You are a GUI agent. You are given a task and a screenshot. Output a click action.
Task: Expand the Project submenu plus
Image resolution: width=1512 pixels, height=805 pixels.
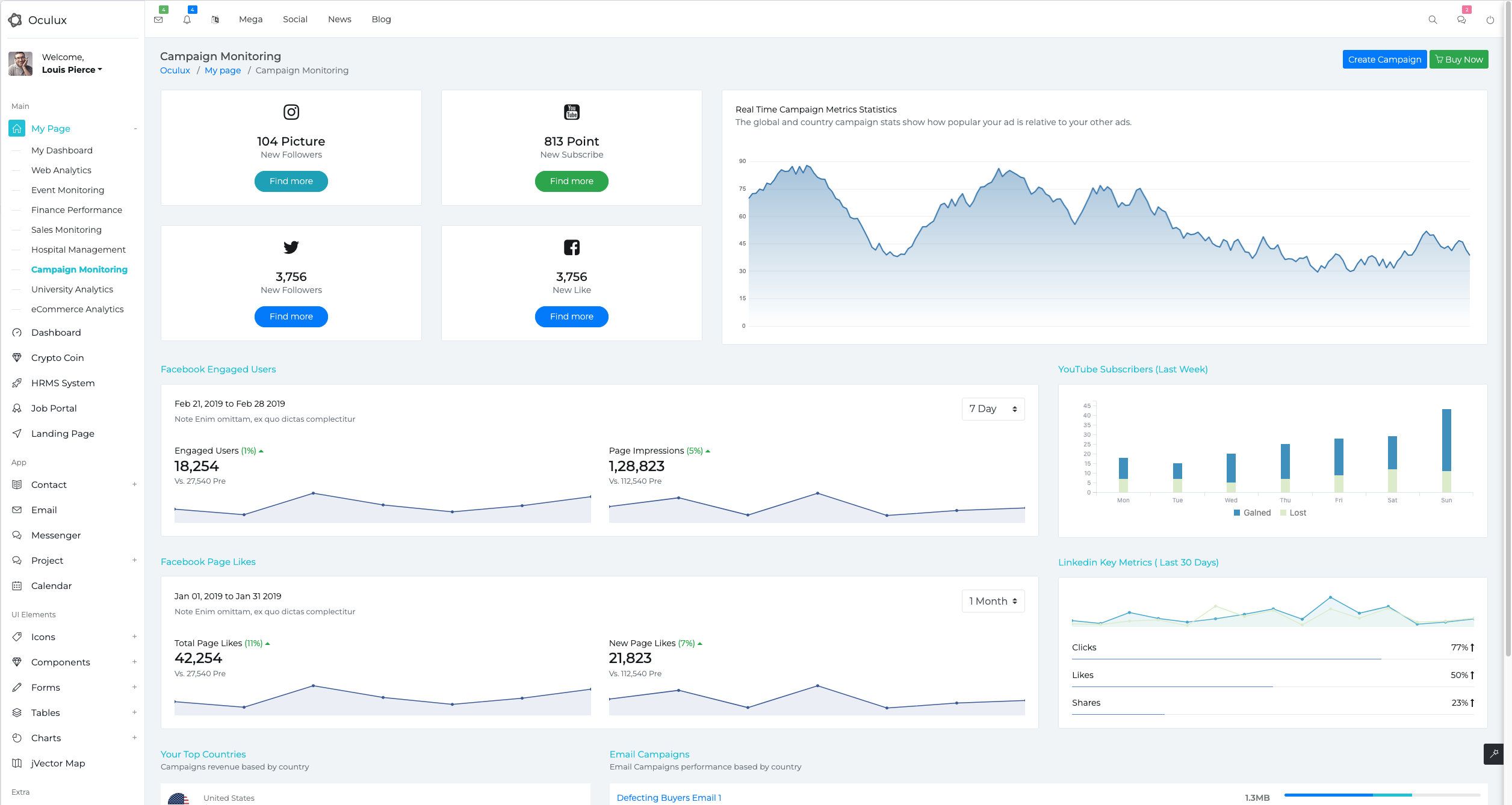point(134,560)
